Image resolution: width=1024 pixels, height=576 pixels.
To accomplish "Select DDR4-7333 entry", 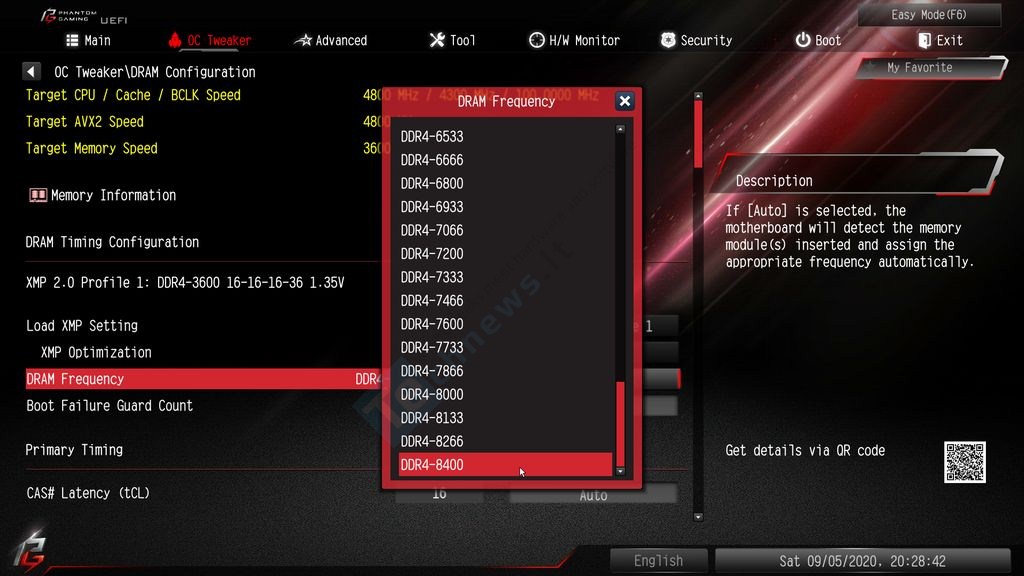I will coord(505,278).
